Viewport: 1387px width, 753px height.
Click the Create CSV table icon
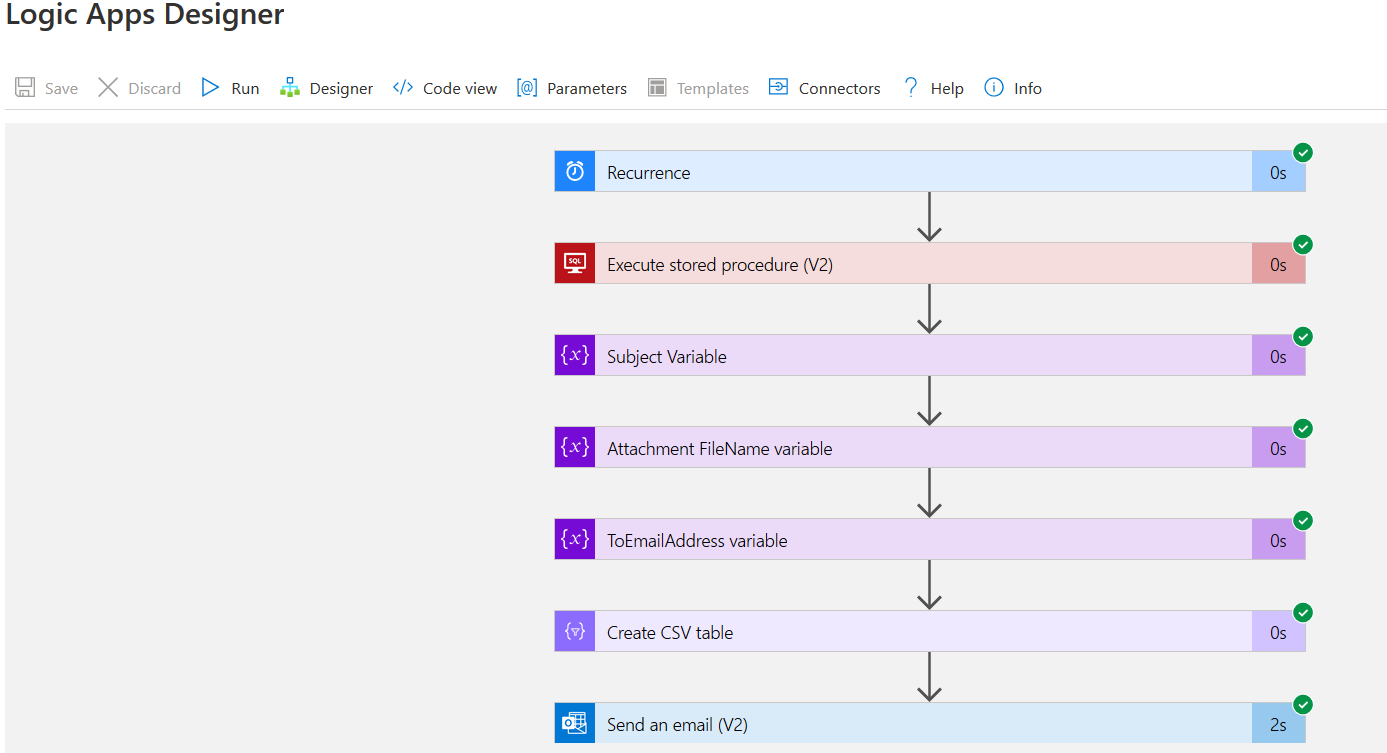coord(575,632)
